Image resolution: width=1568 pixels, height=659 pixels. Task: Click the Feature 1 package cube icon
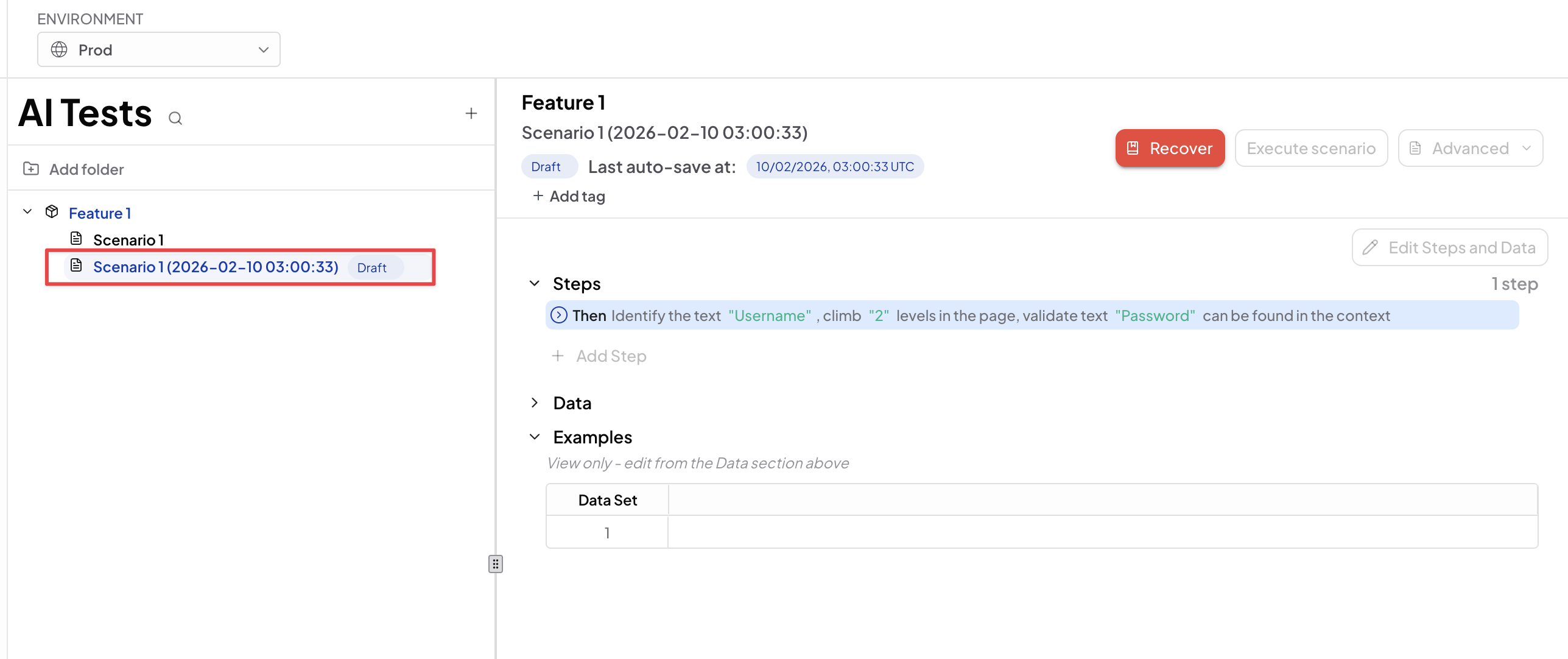[52, 212]
